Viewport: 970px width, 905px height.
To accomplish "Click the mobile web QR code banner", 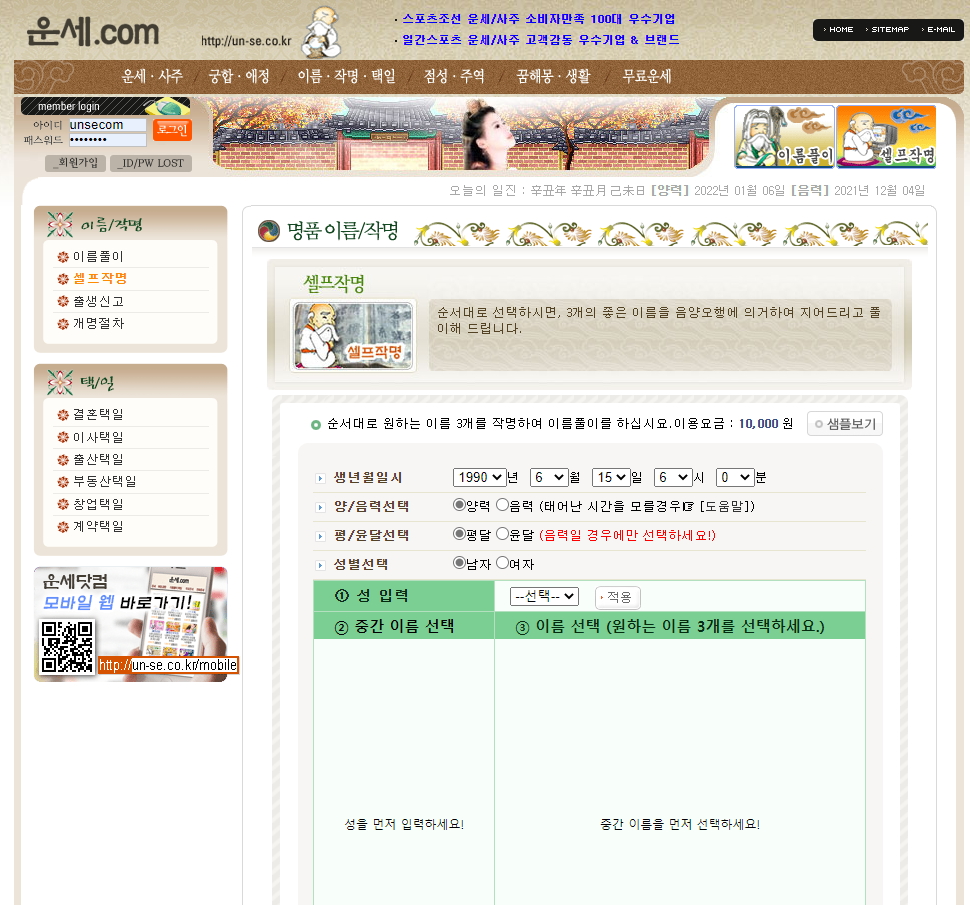I will pyautogui.click(x=131, y=624).
